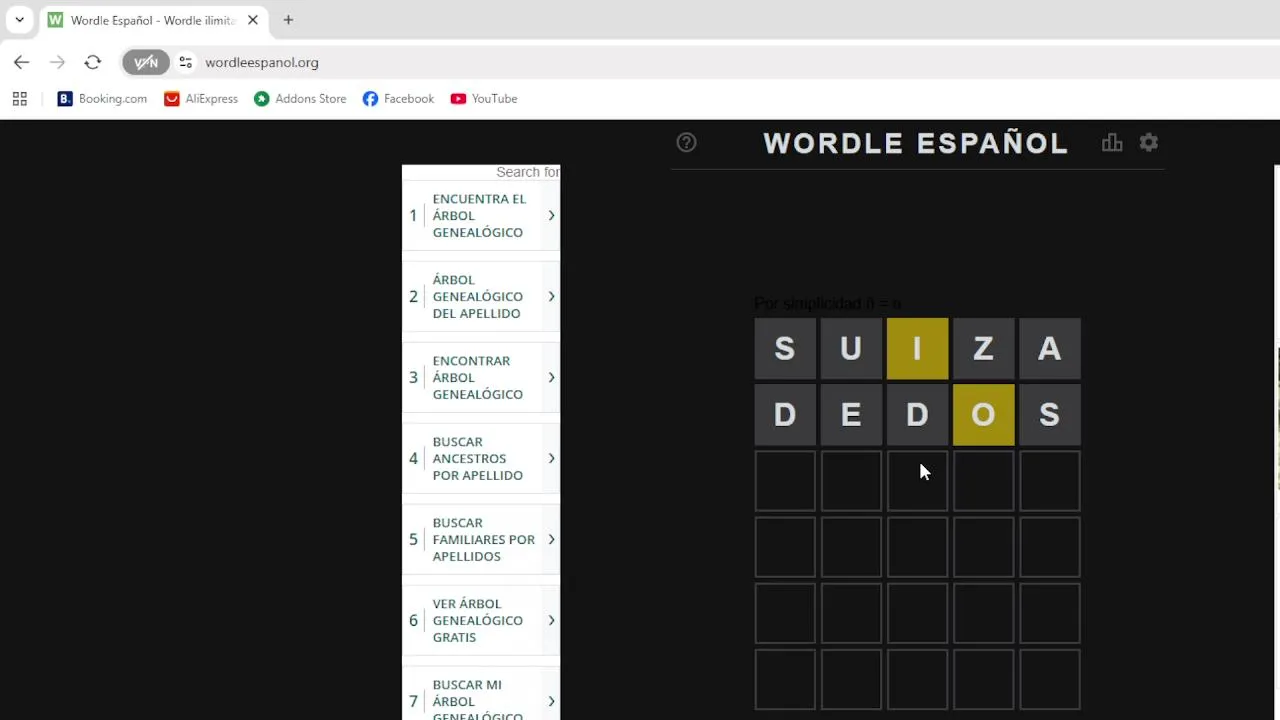This screenshot has width=1280, height=720.
Task: Click chevron beside Árbol genealógico del apellido
Action: point(551,297)
